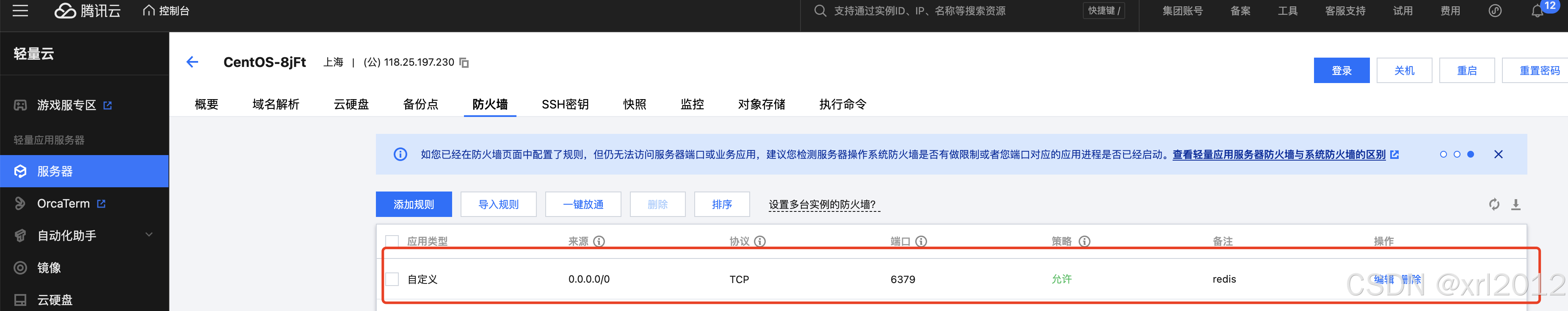1568x311 pixels.
Task: Switch to 快照 tab
Action: click(634, 104)
